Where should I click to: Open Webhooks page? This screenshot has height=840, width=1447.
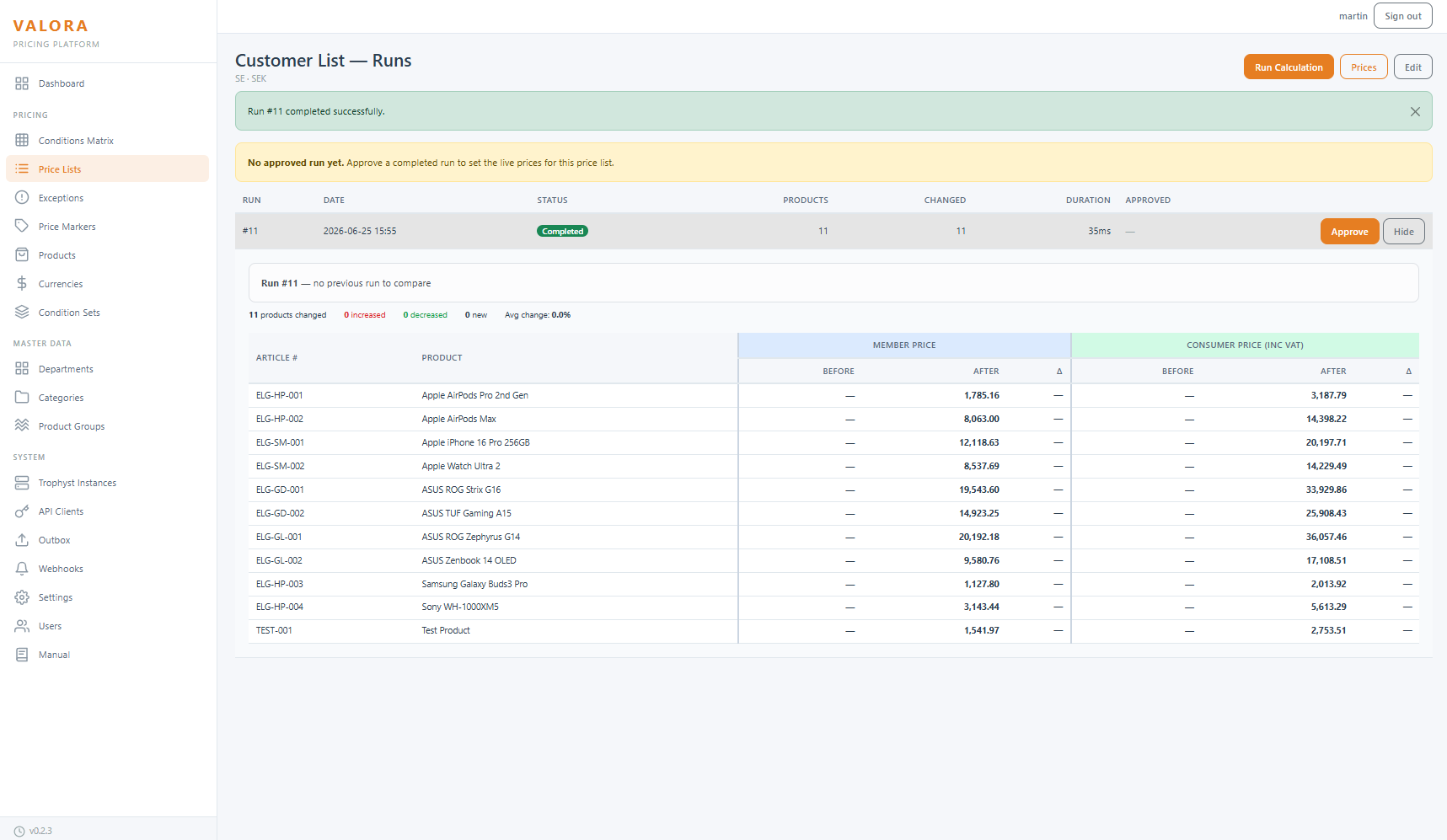108,569
